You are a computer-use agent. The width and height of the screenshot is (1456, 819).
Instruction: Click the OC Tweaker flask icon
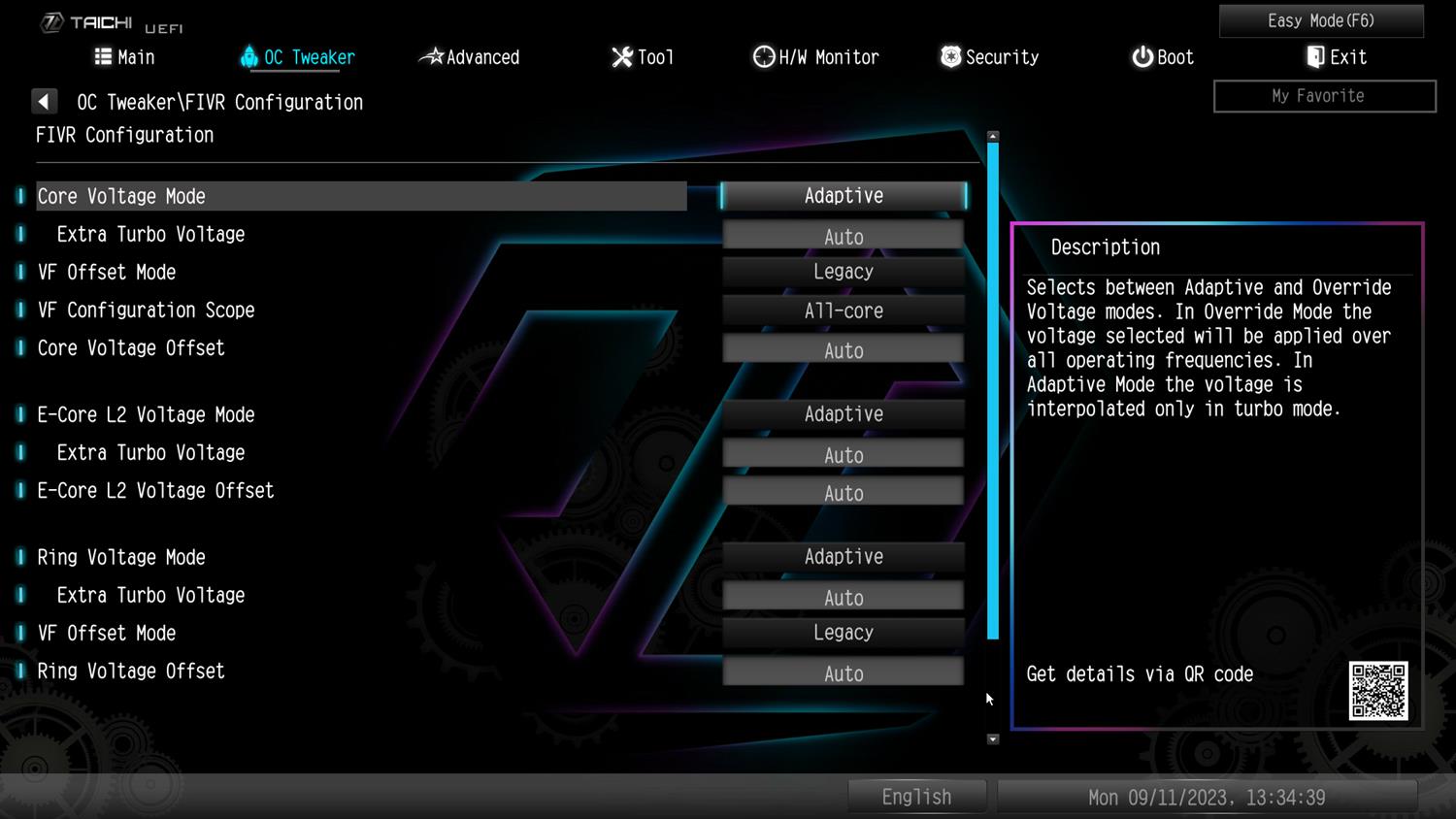pos(249,57)
